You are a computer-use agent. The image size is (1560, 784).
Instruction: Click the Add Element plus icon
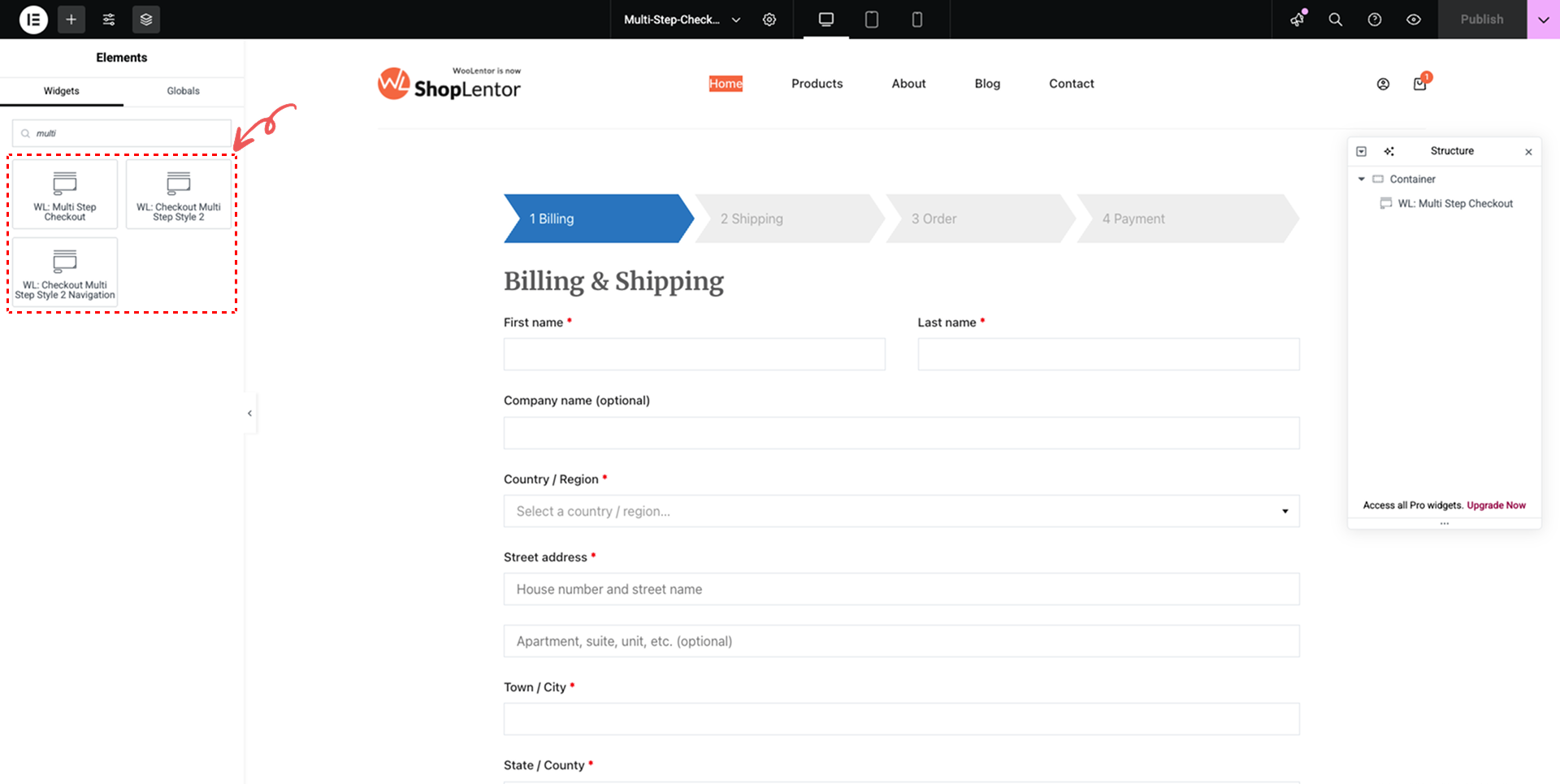71,19
